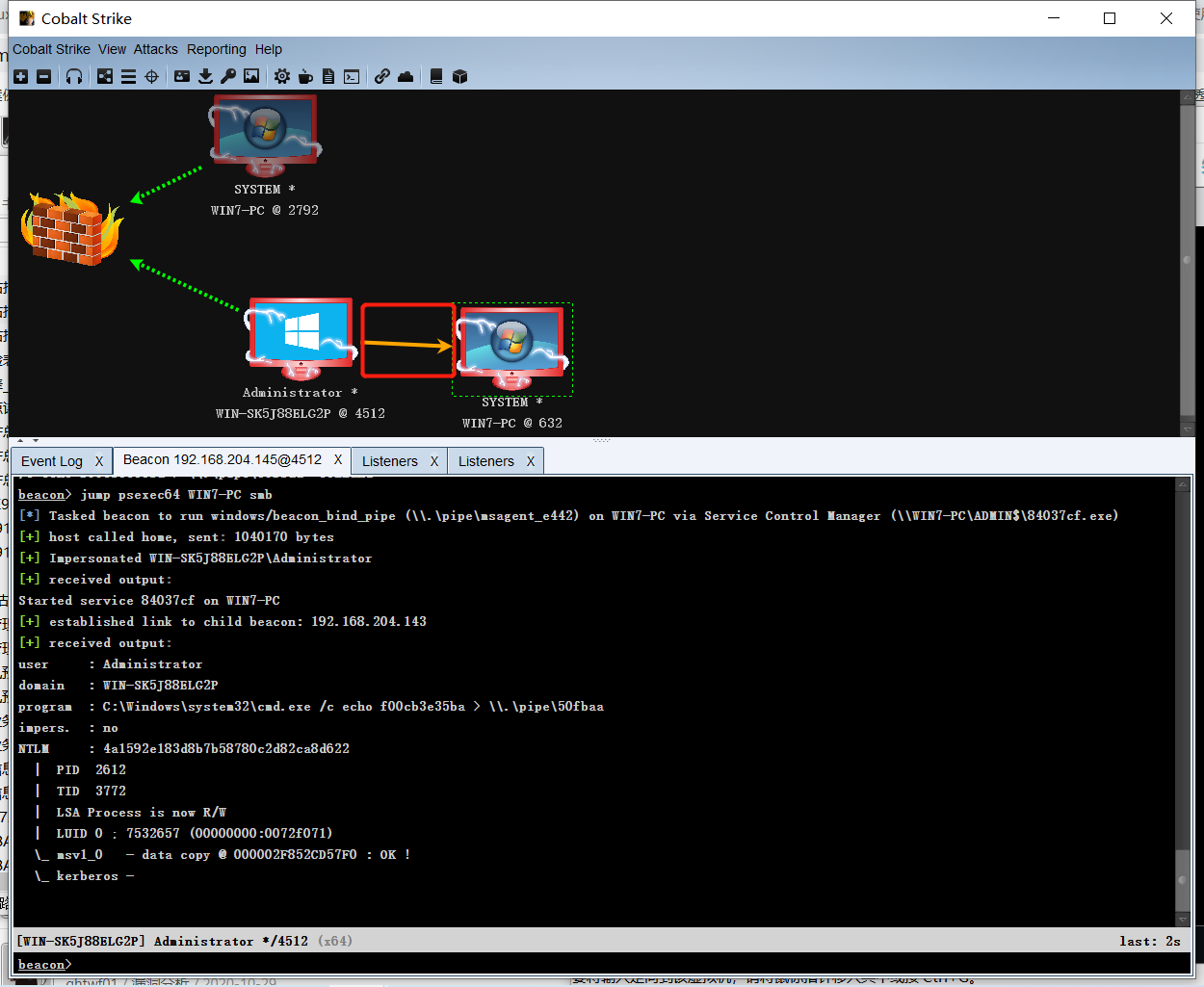Viewport: 1204px width, 987px height.
Task: Click the connect to team server plus icon
Action: pyautogui.click(x=21, y=76)
